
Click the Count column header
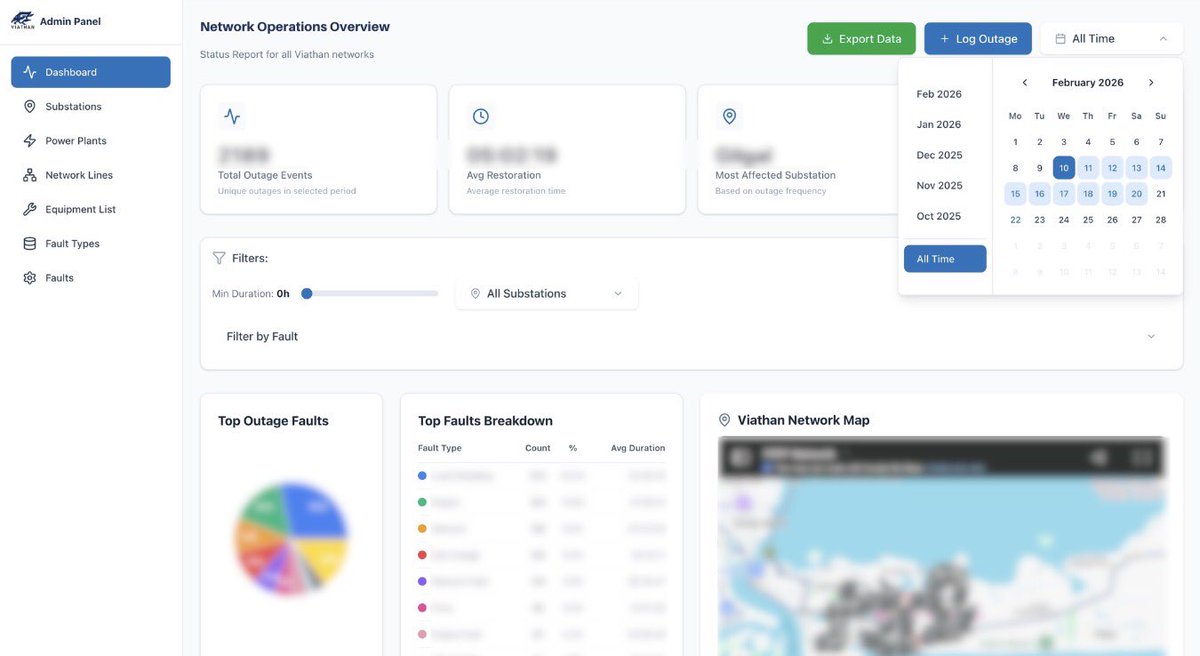[x=538, y=448]
